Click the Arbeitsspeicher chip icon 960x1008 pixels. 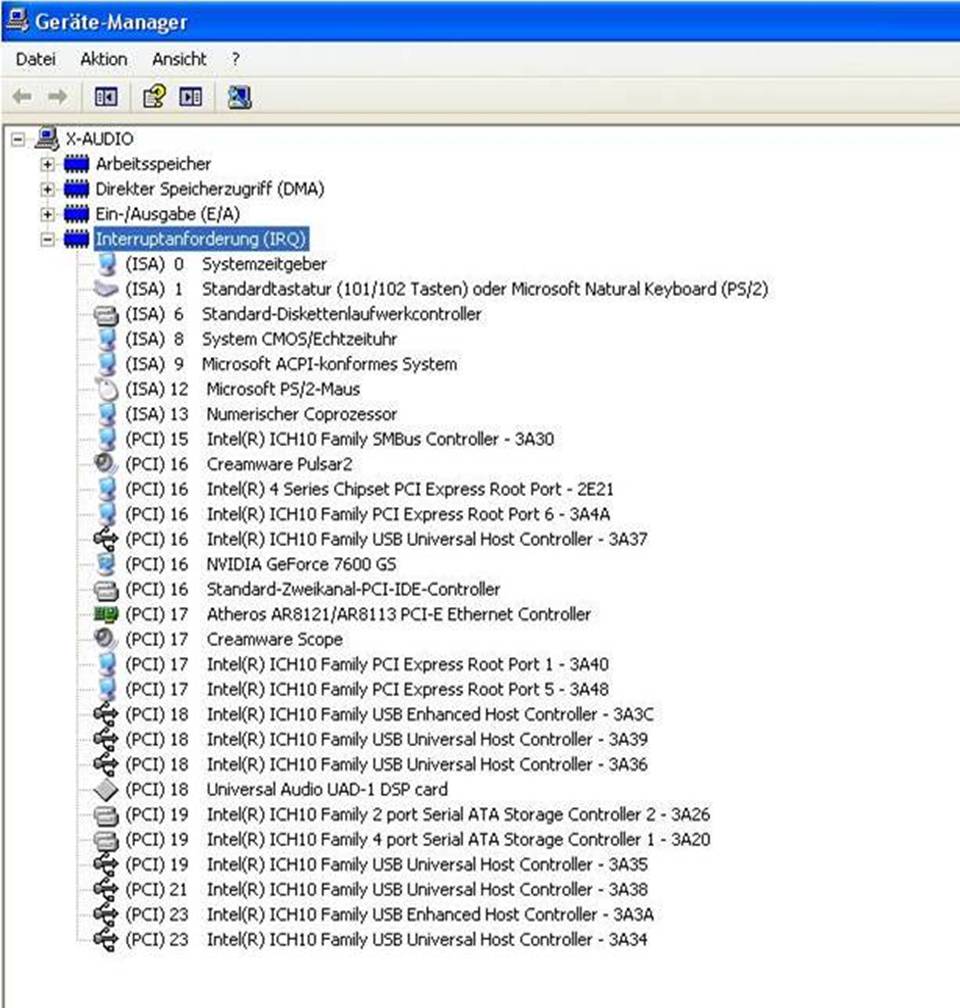point(76,165)
